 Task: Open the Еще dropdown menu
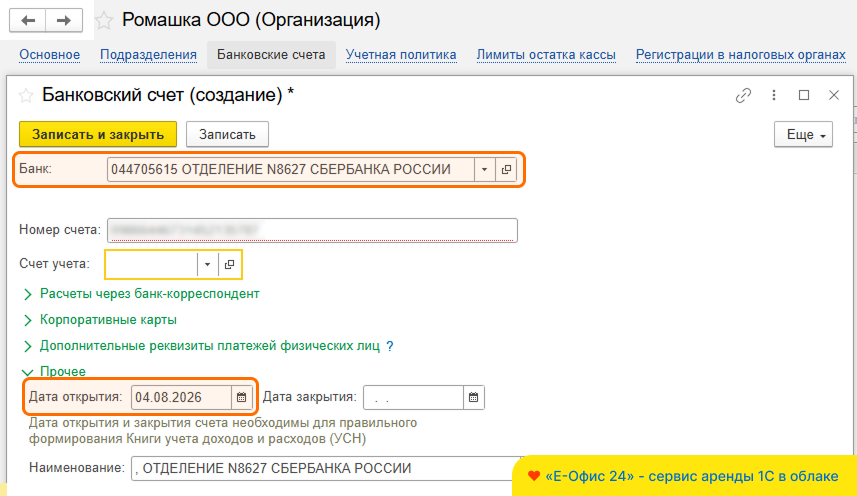point(803,134)
